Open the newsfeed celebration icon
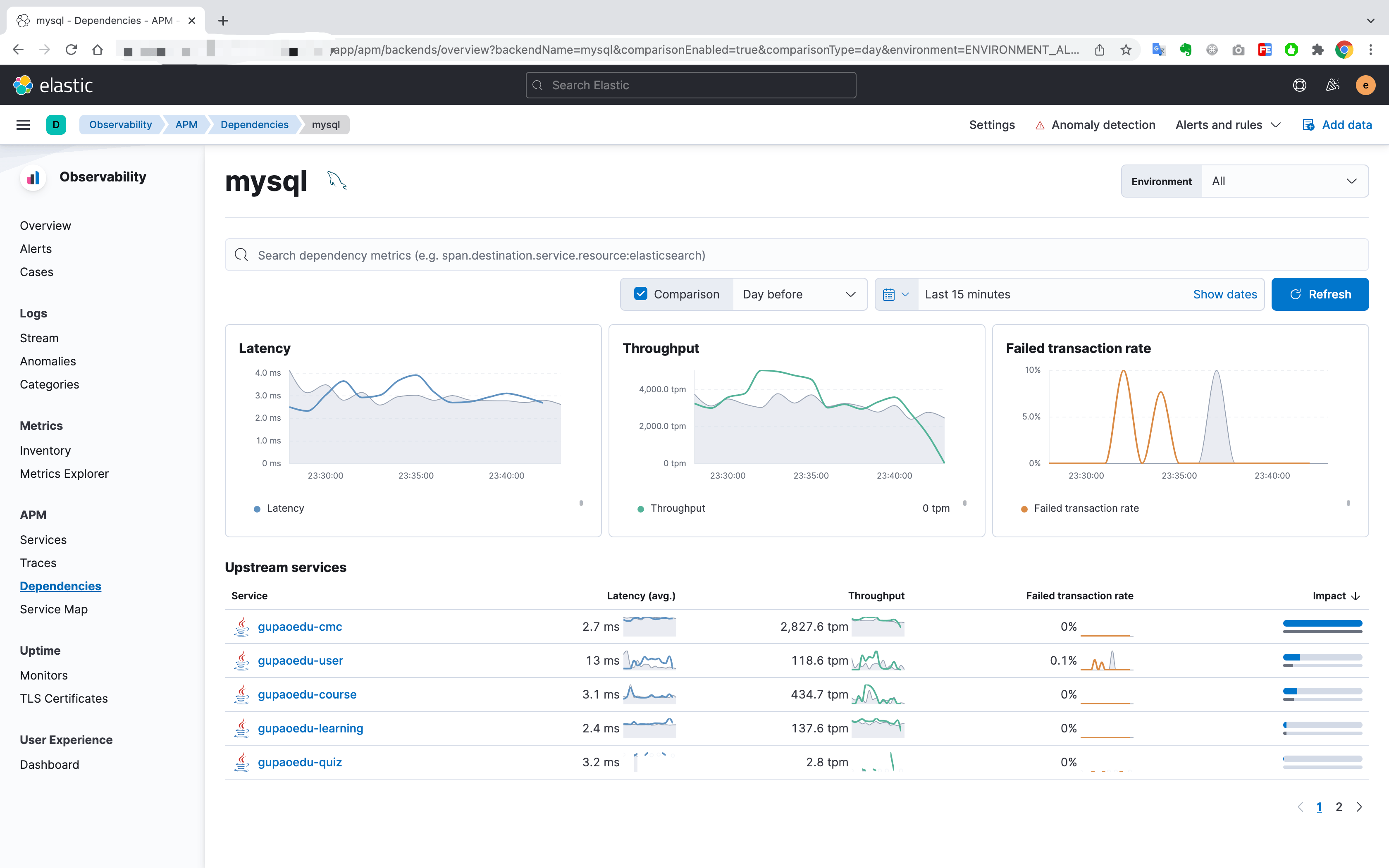 (x=1333, y=85)
